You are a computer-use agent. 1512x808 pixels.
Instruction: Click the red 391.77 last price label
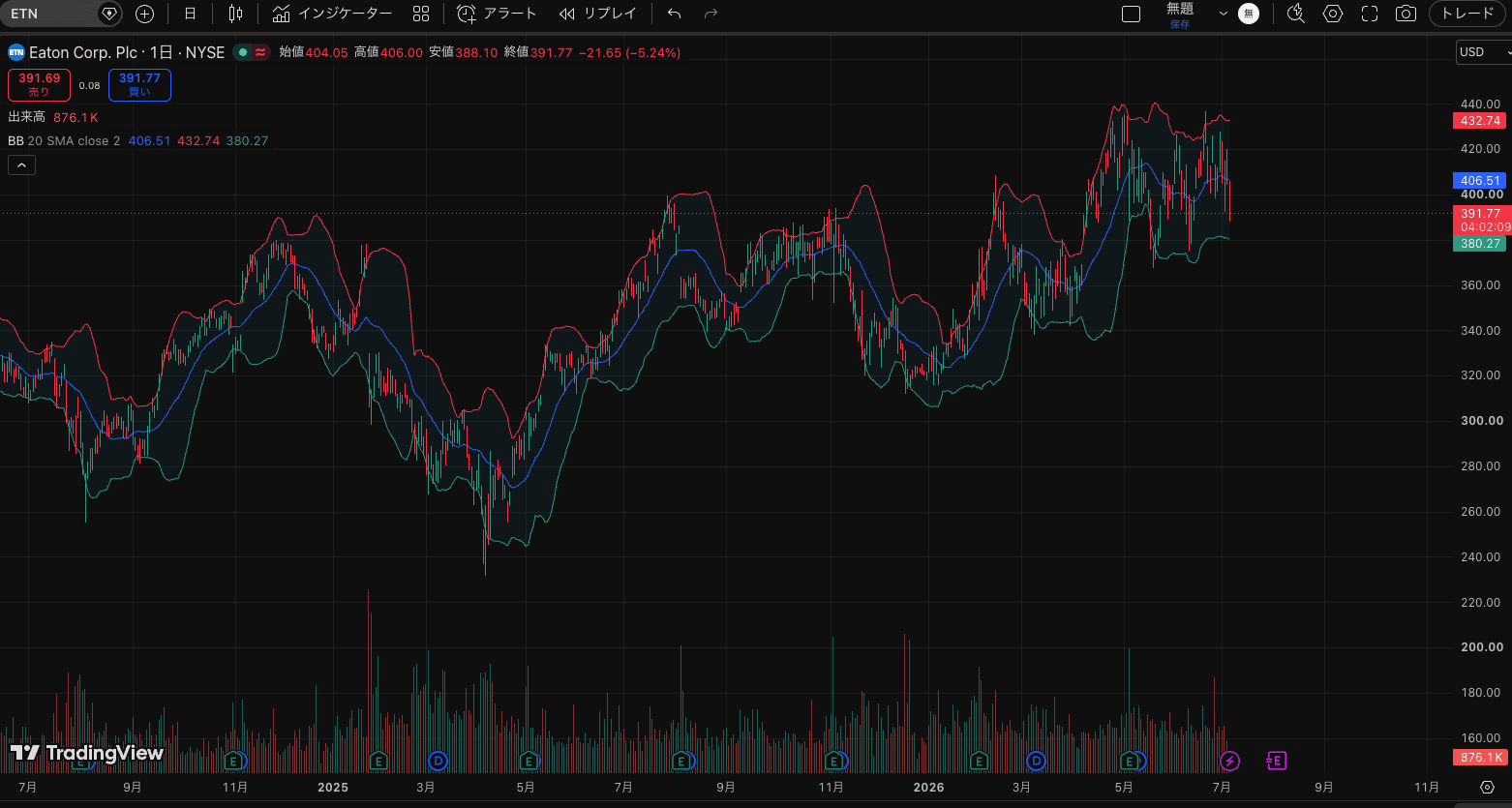pyautogui.click(x=1480, y=214)
